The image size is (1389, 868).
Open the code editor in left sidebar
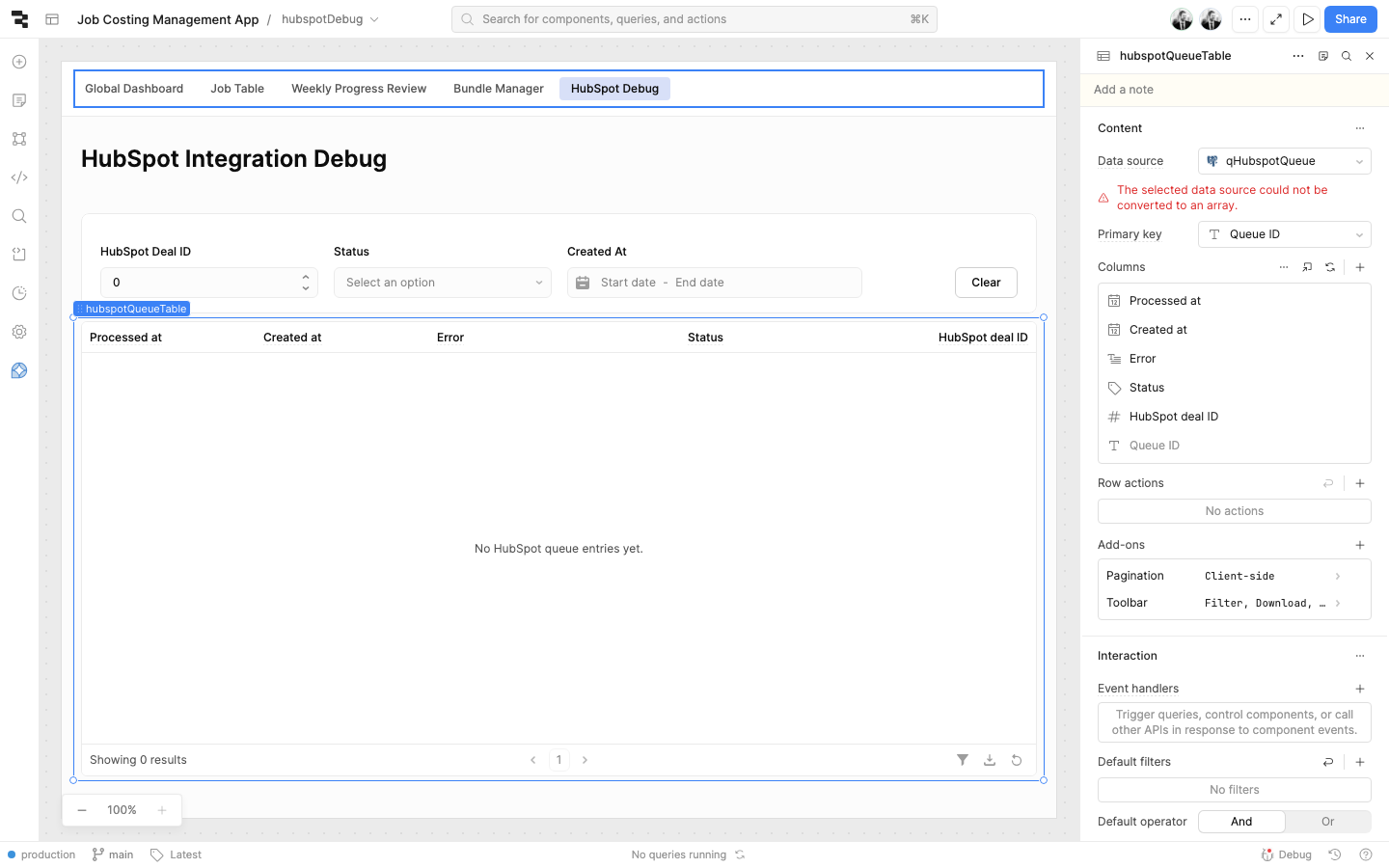(x=19, y=177)
